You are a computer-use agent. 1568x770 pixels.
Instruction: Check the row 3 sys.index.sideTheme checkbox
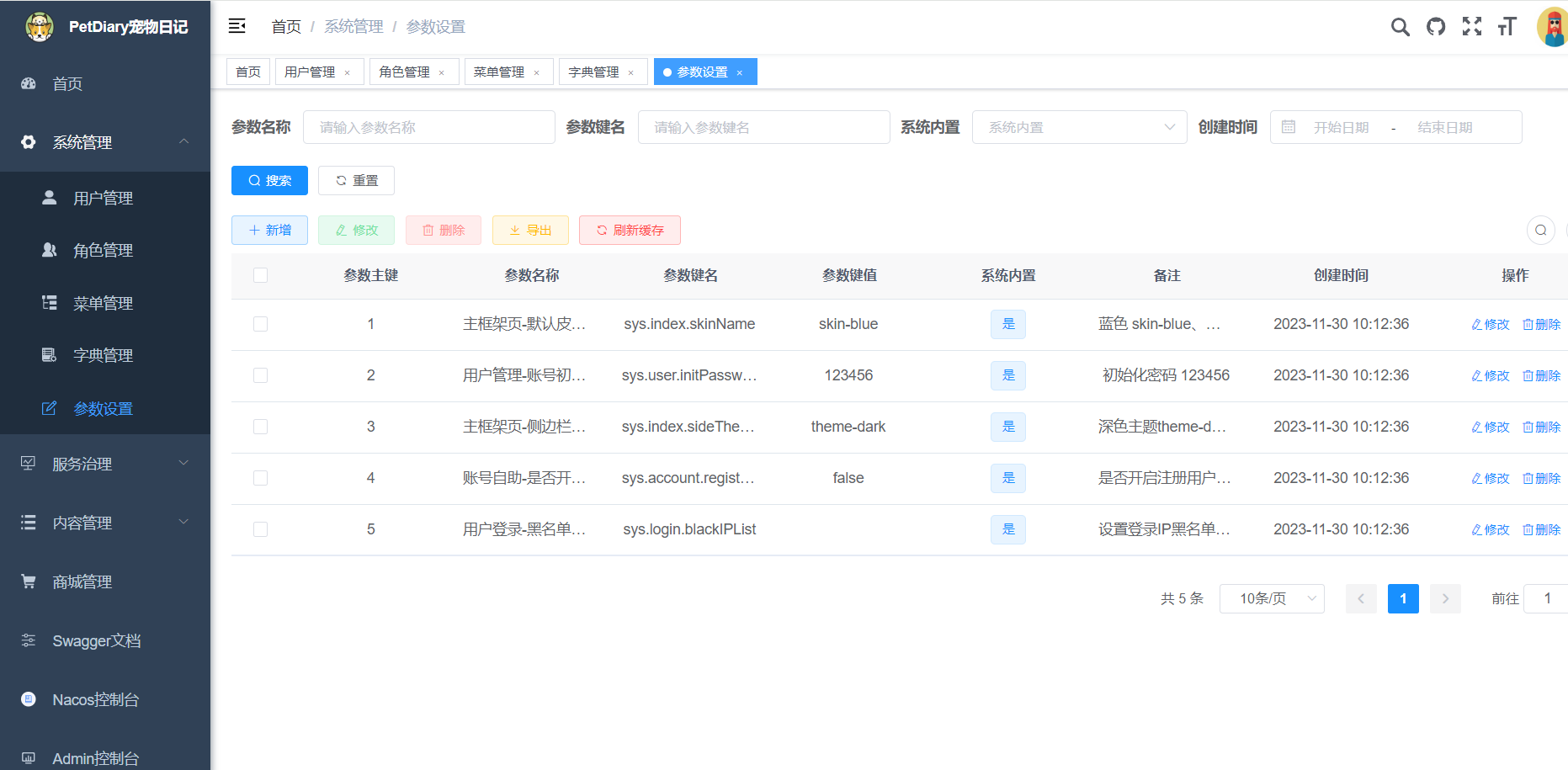(x=261, y=427)
